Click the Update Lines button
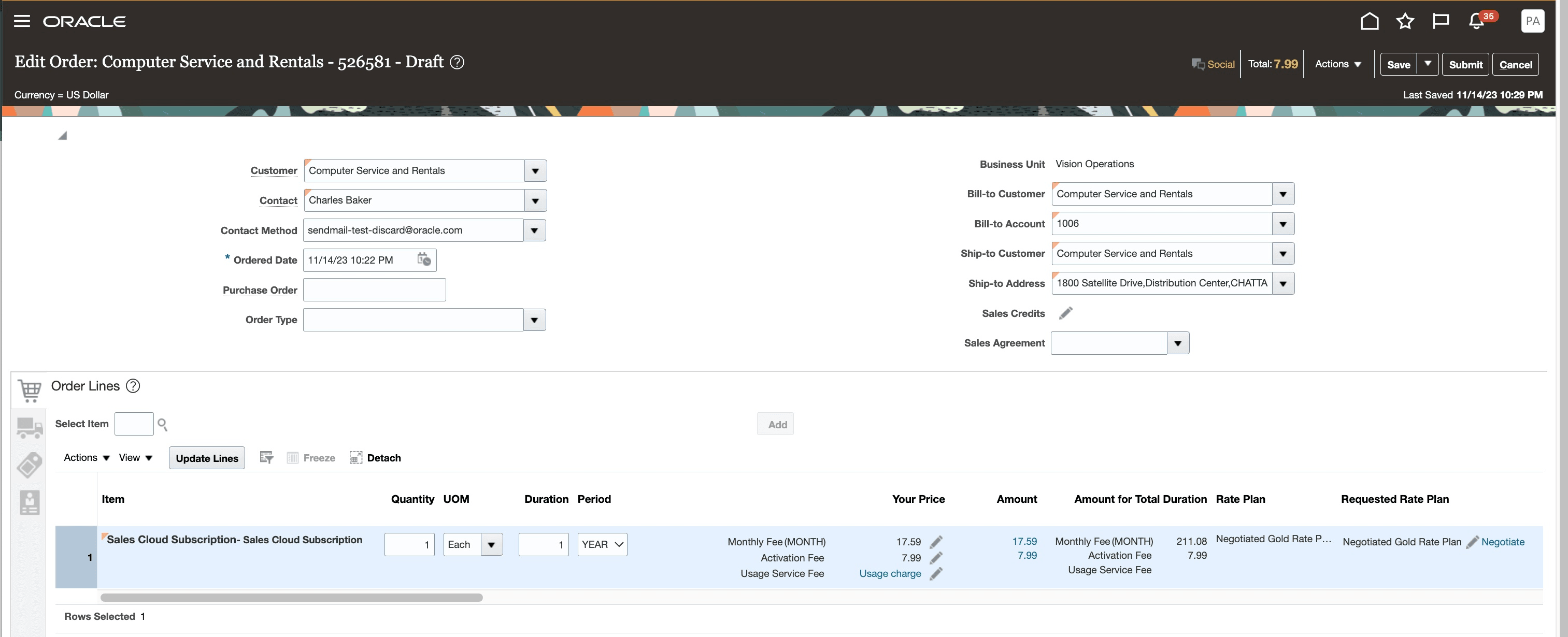The height and width of the screenshot is (637, 1568). pos(207,458)
